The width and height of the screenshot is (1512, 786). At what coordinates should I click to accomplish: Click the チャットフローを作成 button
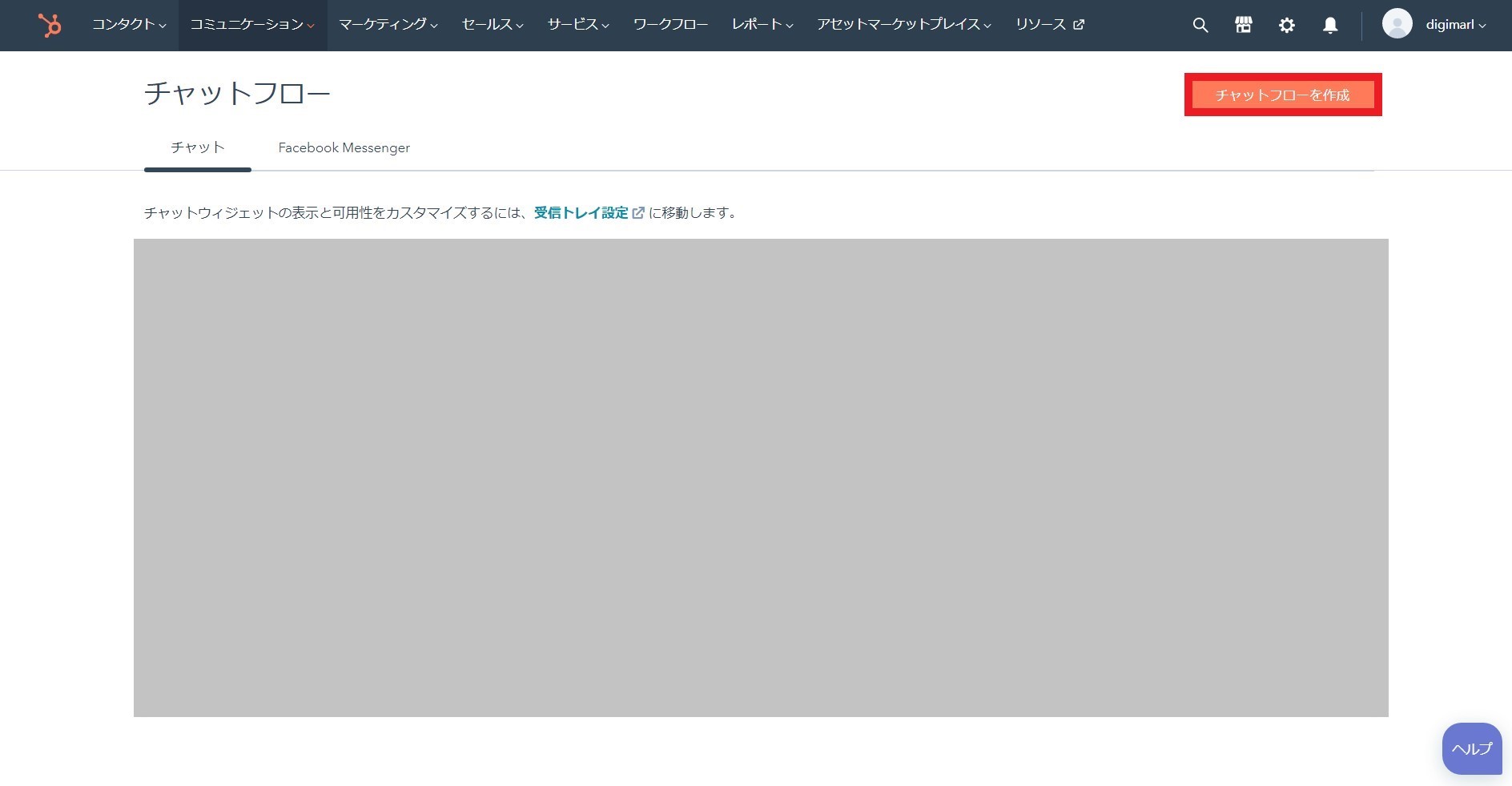(1283, 95)
